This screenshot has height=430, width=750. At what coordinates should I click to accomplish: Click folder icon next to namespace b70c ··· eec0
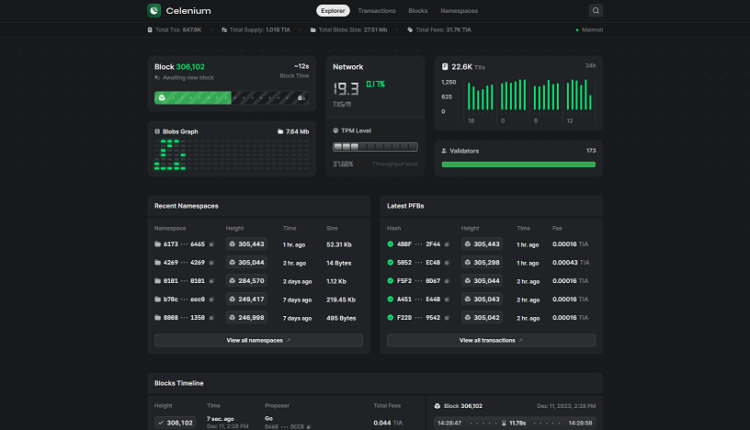pos(157,299)
